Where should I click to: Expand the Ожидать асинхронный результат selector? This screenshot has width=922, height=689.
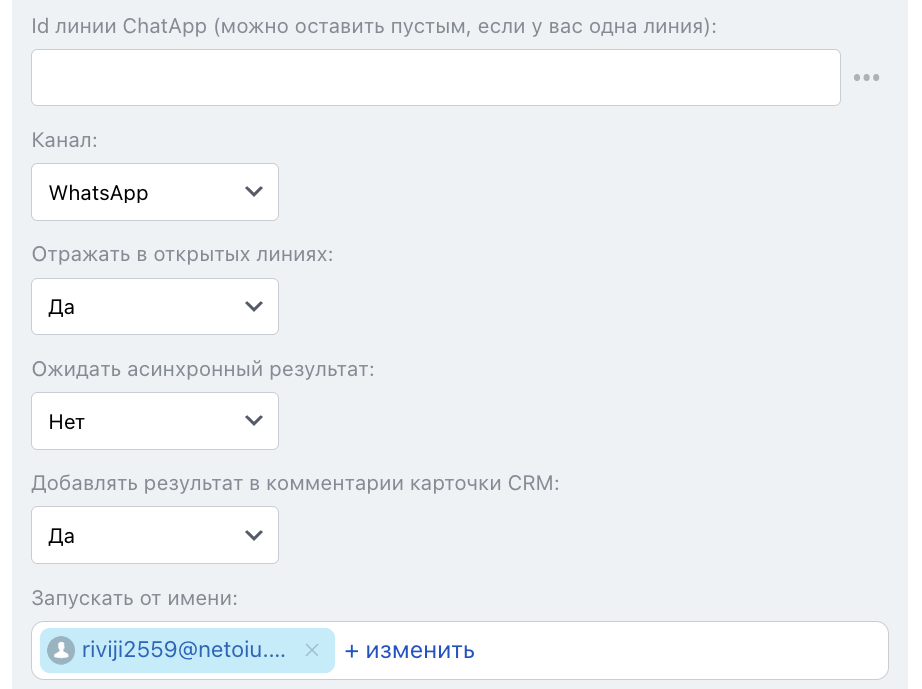pos(155,421)
